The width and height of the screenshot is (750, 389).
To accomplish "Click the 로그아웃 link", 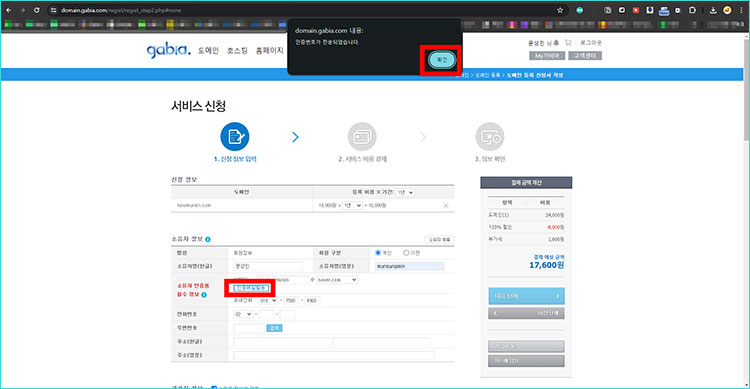I will [591, 43].
